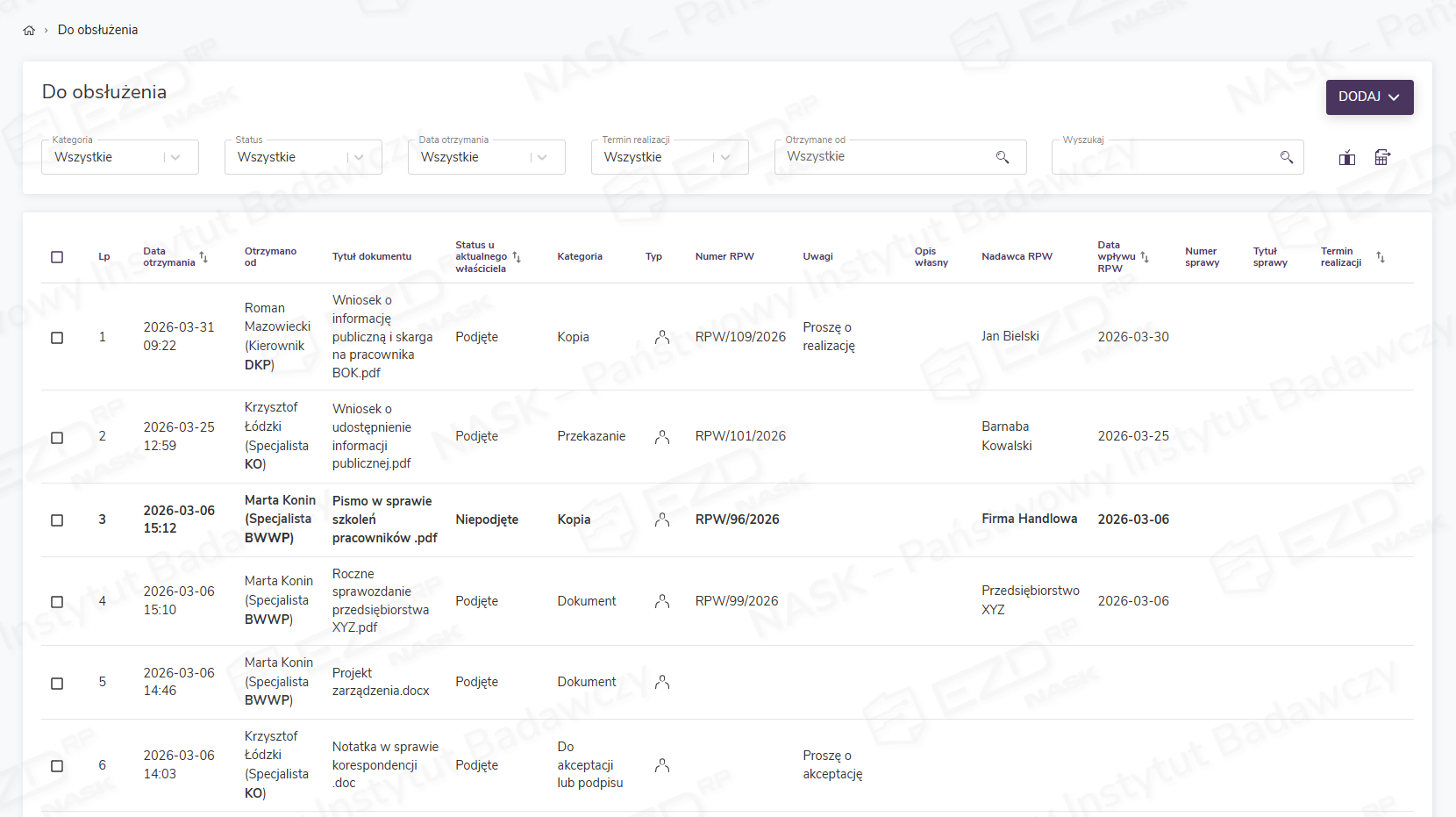
Task: Check the row 3 checkbox for RPW/96/2026
Action: [x=57, y=520]
